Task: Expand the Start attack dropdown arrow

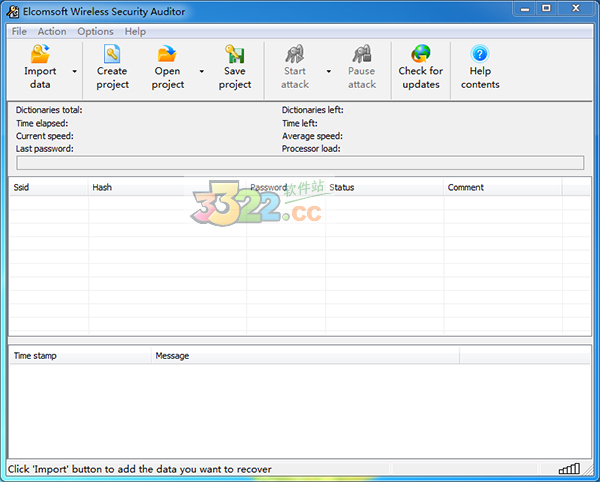Action: click(328, 71)
